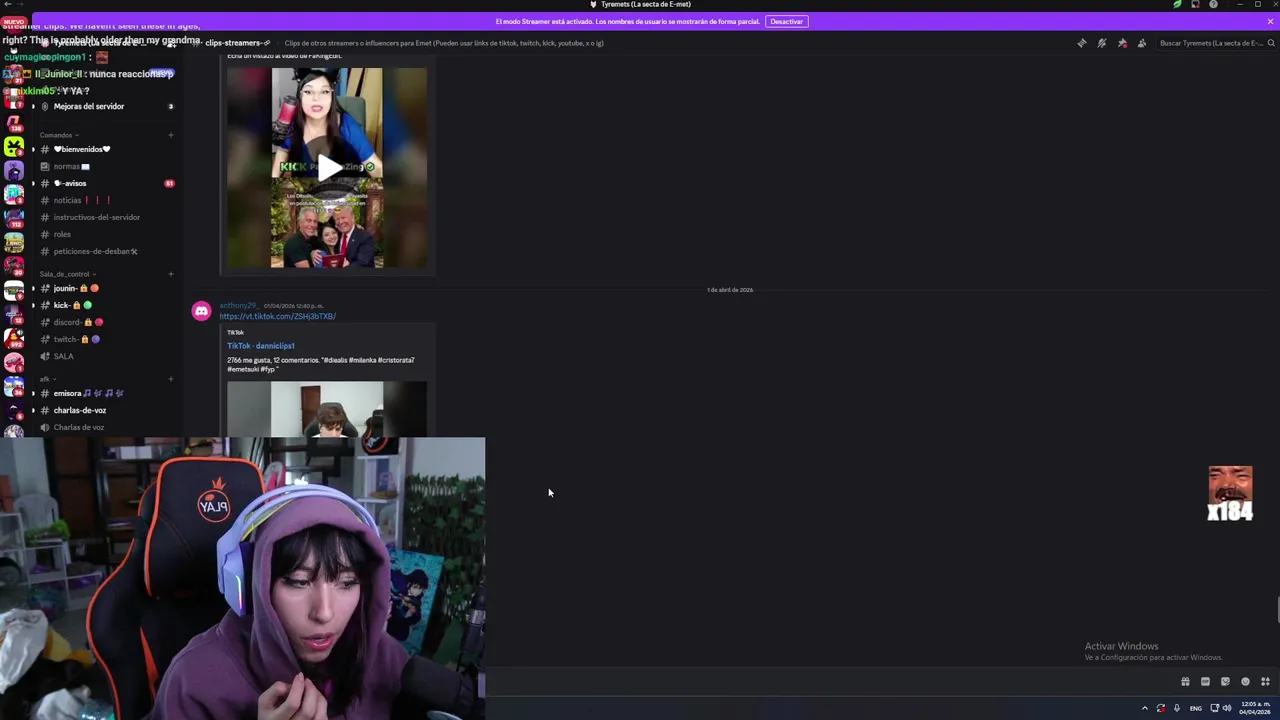Open pinned messages icon
The width and height of the screenshot is (1280, 720).
(x=1122, y=43)
